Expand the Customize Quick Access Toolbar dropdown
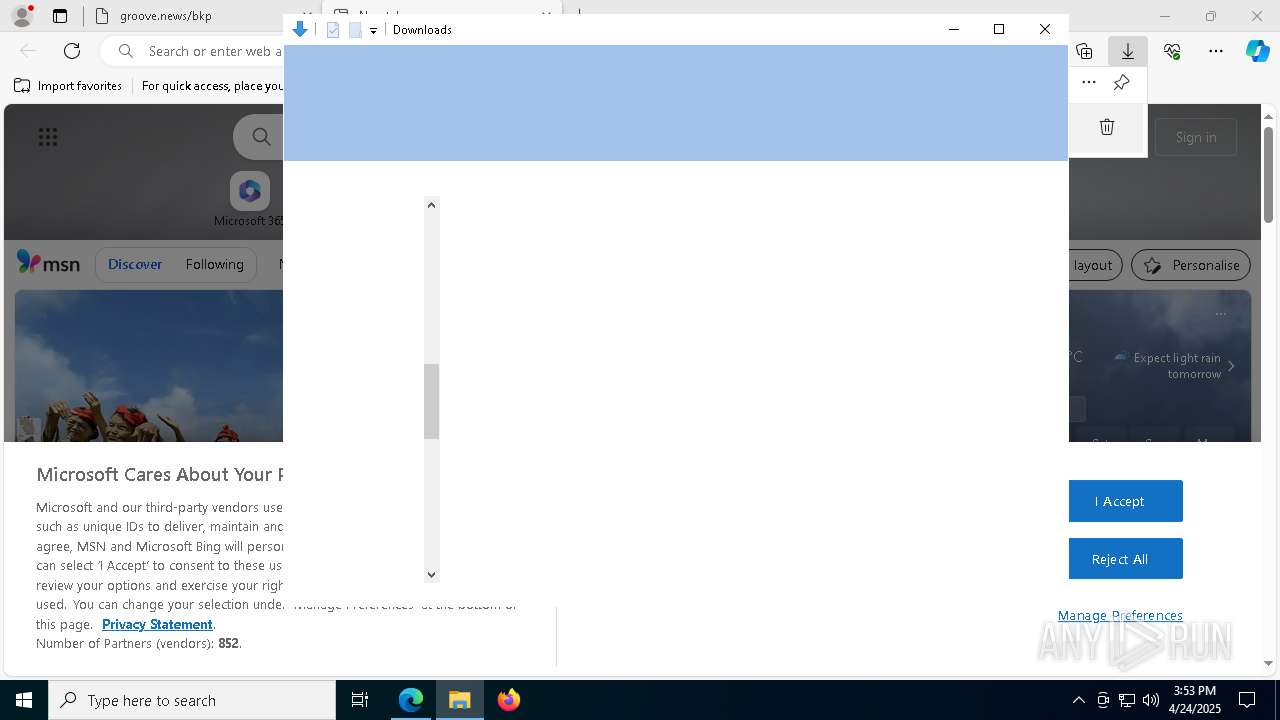Screen dimensions: 1280x720 373,31
